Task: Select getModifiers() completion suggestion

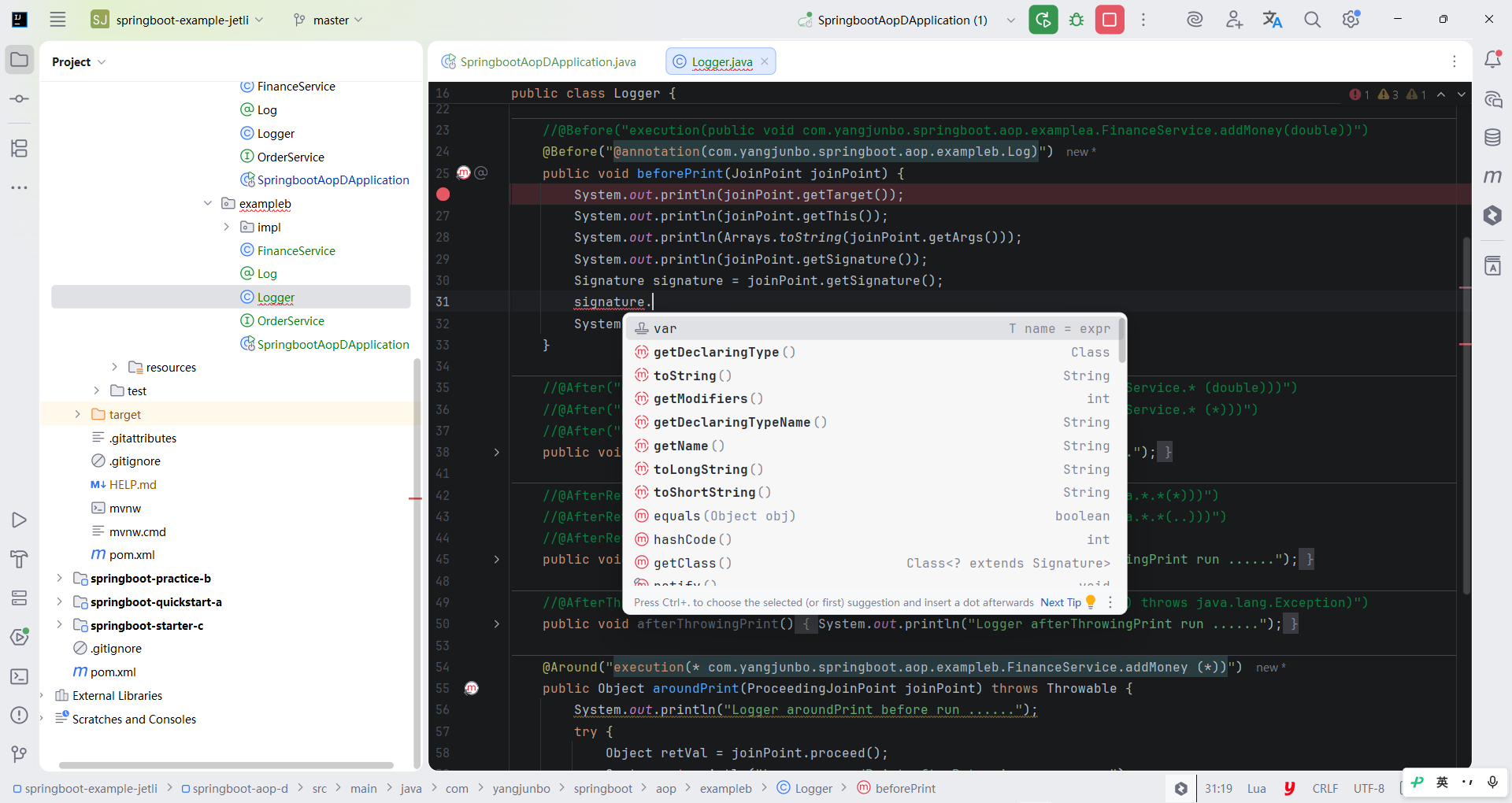Action: coord(873,398)
